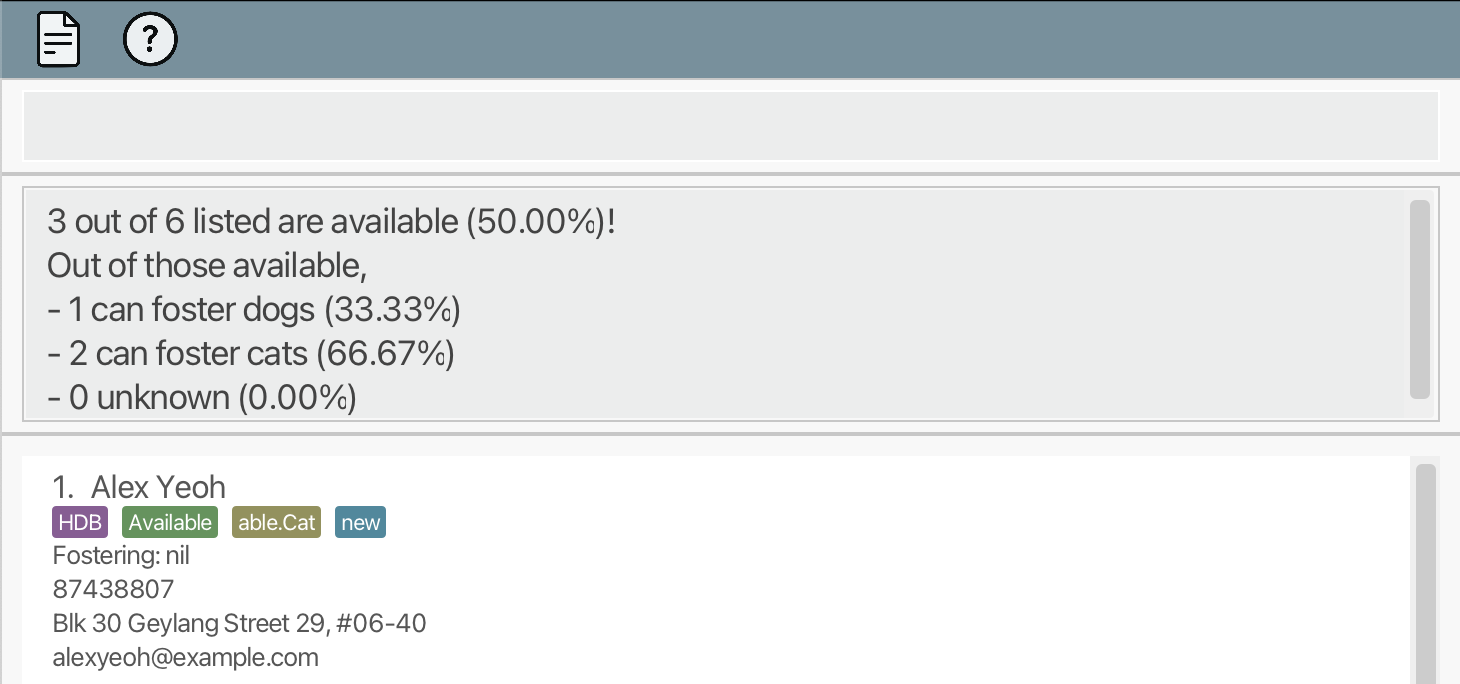
Task: Click the email alexyeoh@example.com
Action: 186,657
